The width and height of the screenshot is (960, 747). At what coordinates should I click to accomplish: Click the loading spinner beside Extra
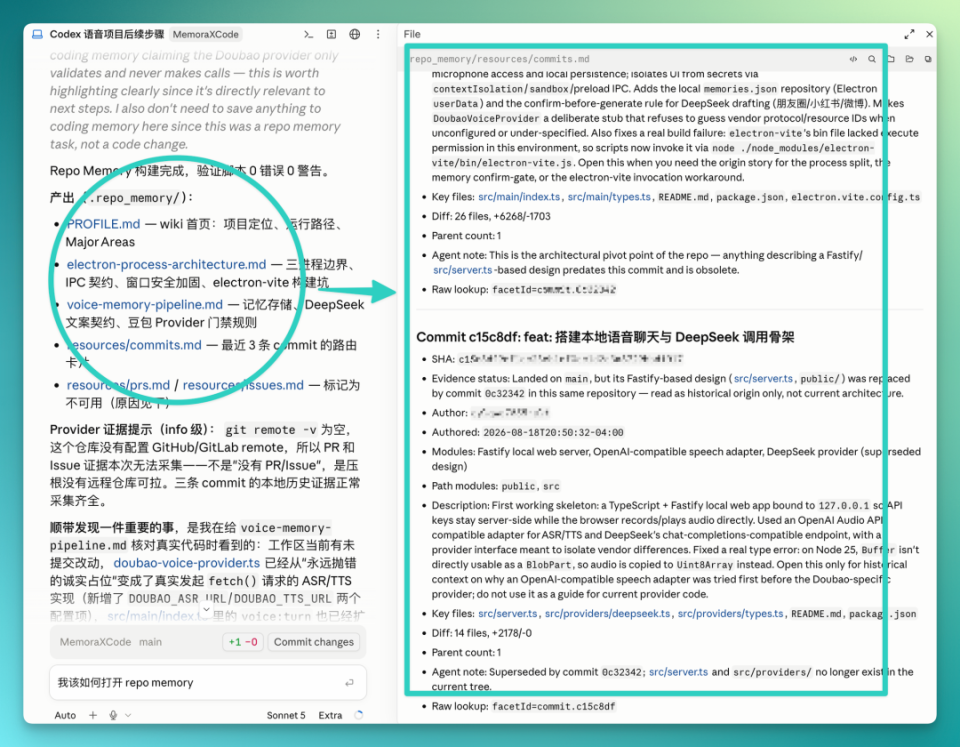click(x=359, y=715)
